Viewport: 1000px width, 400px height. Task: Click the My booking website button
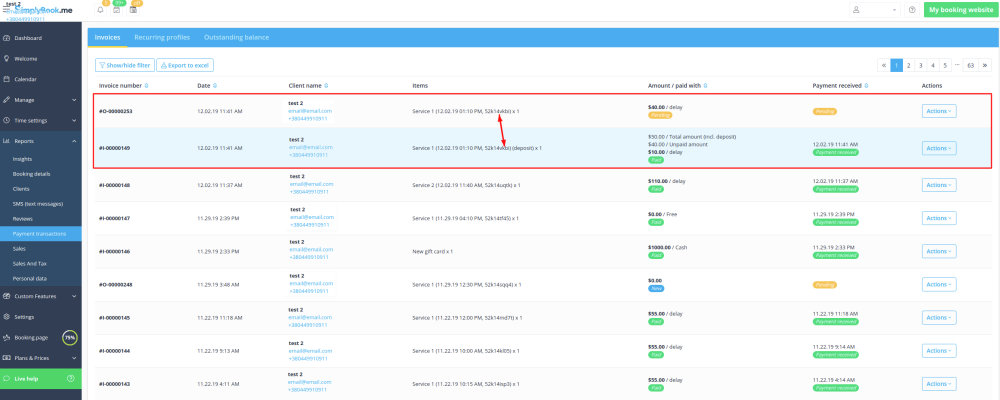(x=959, y=10)
